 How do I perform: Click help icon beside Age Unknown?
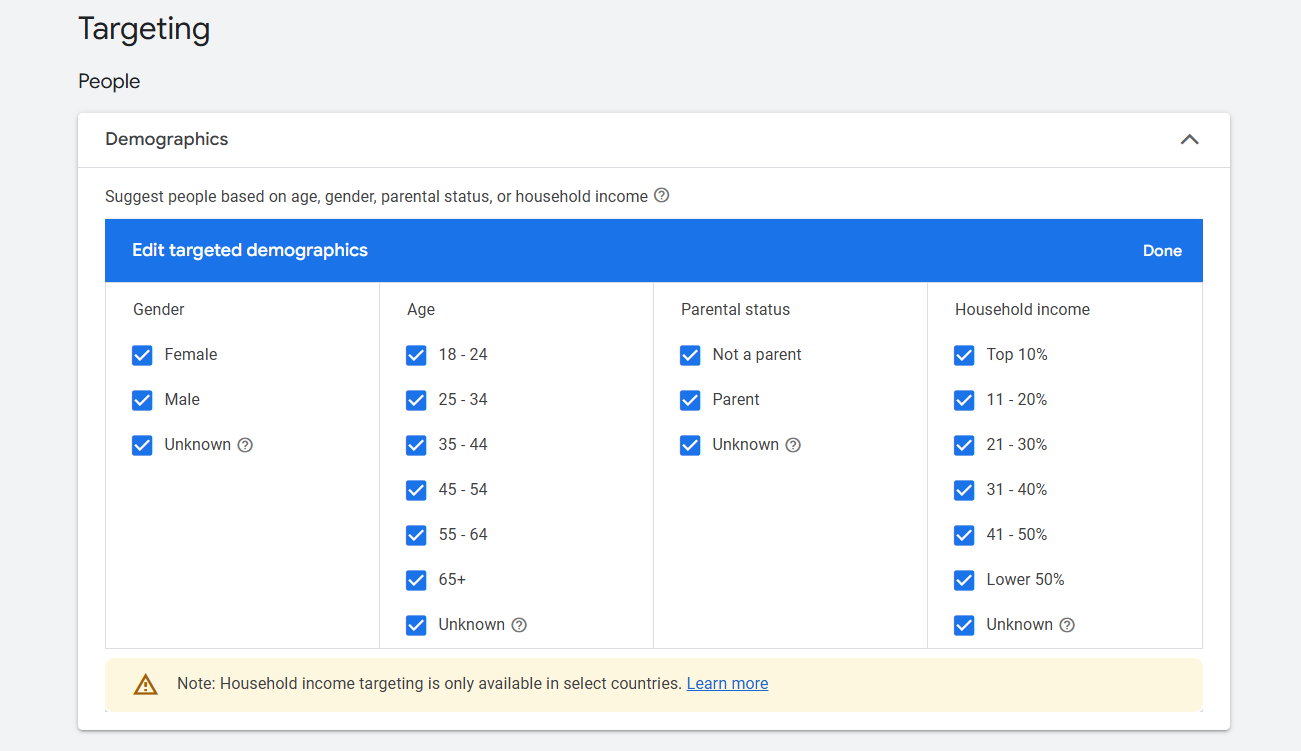tap(519, 625)
